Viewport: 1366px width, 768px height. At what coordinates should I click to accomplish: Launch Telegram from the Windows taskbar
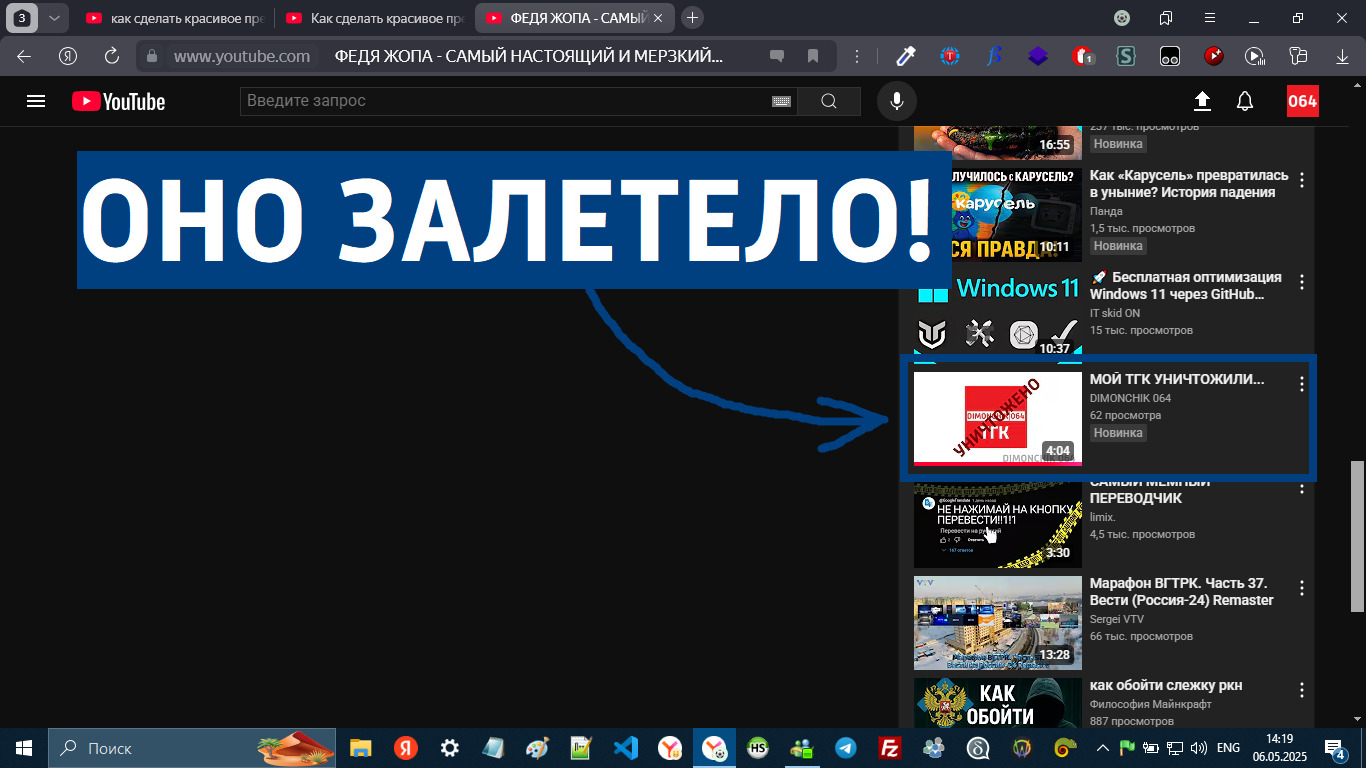pyautogui.click(x=846, y=748)
